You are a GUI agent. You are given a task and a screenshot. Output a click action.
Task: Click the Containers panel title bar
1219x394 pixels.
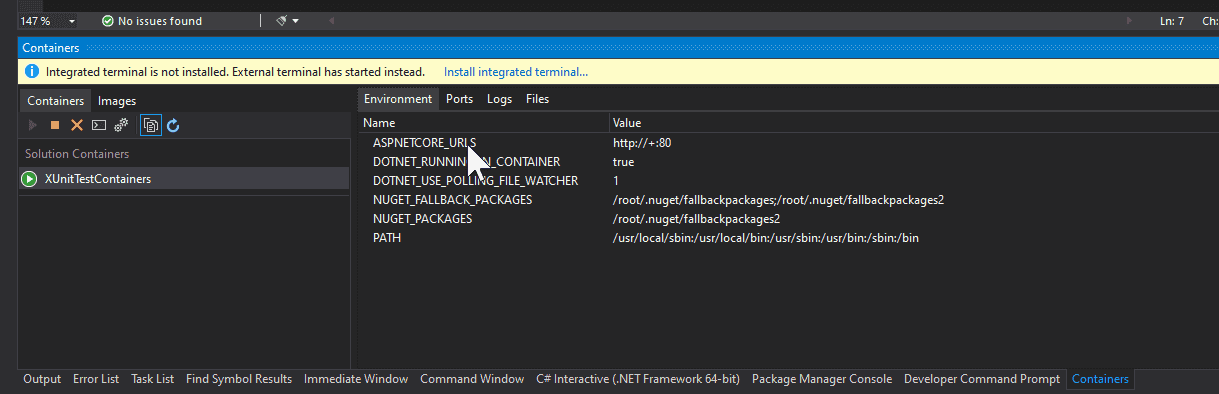pos(618,48)
